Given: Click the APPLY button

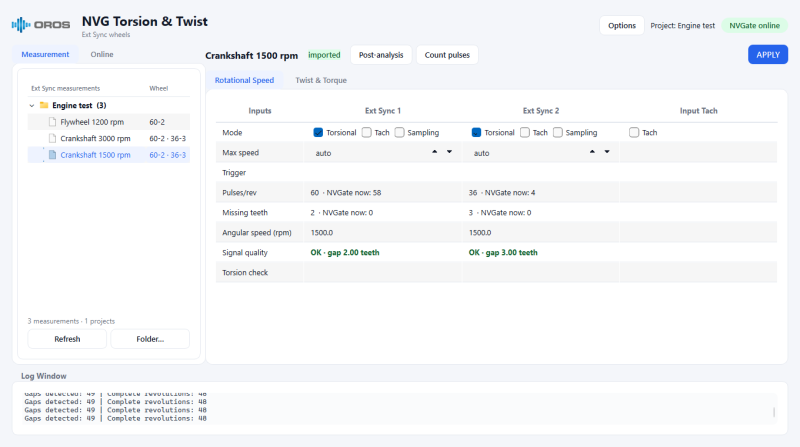Looking at the screenshot, I should point(768,55).
